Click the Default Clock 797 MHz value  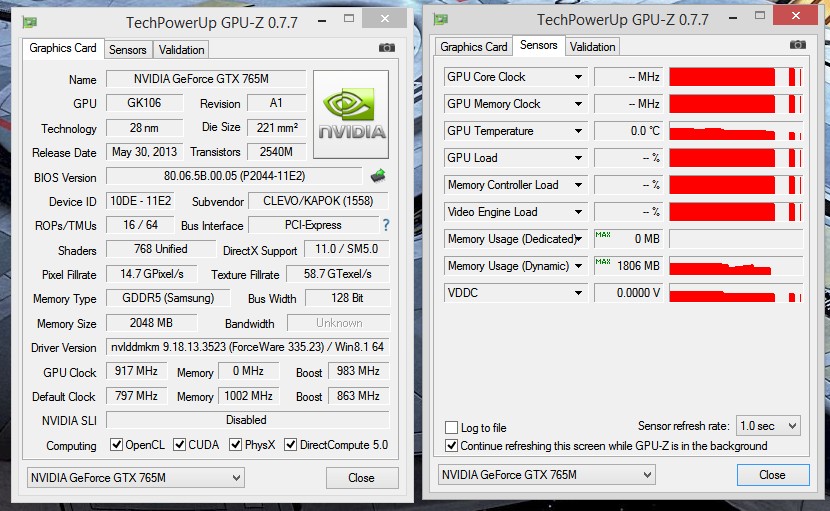(137, 396)
